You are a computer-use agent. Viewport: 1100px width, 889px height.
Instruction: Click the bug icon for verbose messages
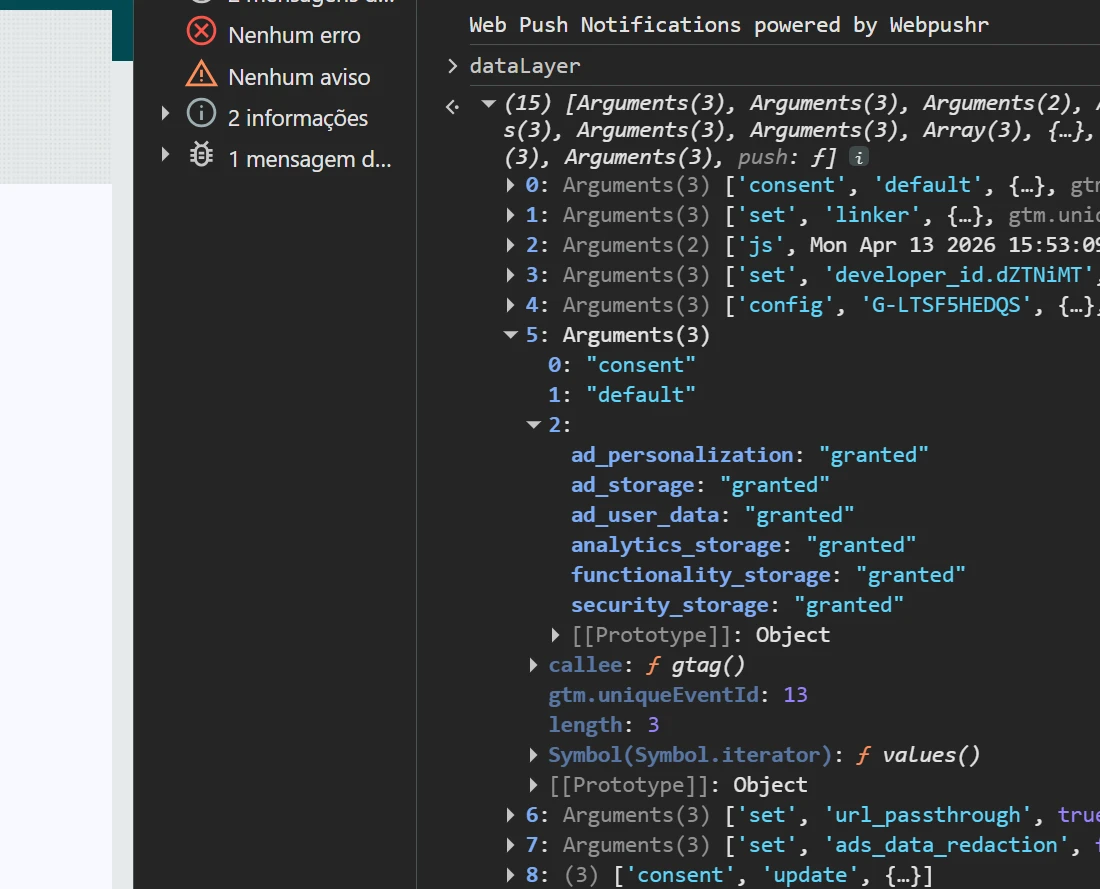click(x=201, y=156)
